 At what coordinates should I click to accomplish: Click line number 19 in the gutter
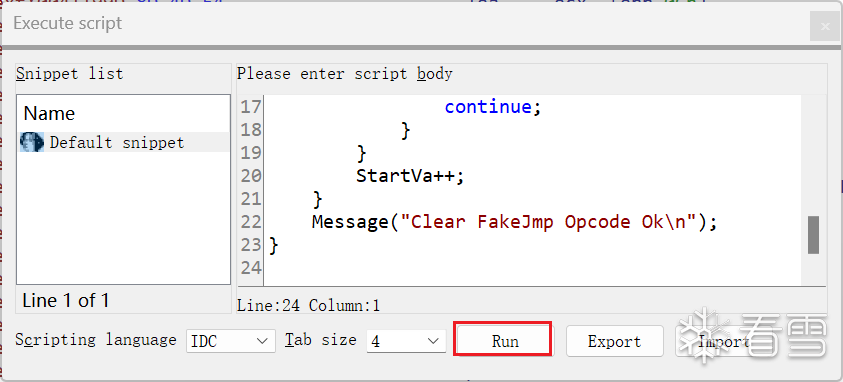pos(251,153)
